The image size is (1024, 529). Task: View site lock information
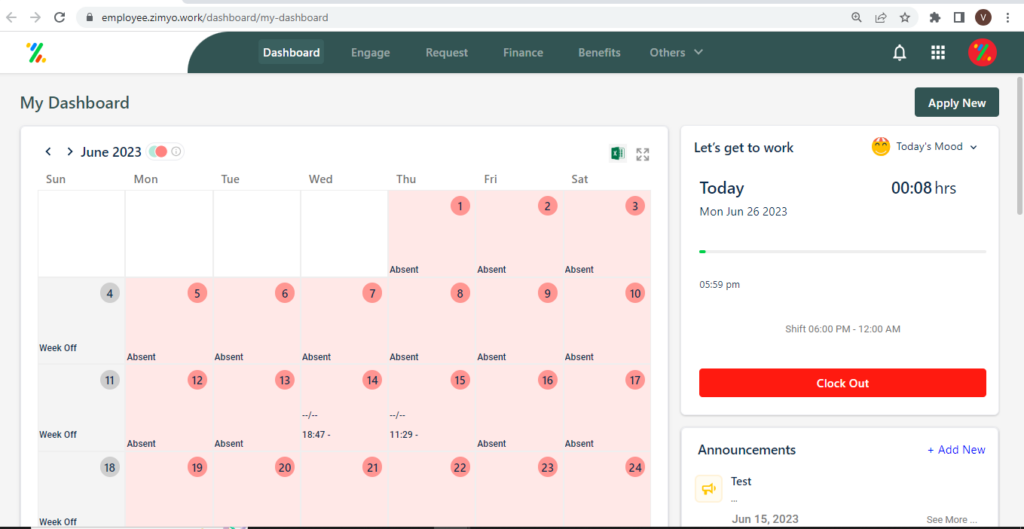point(90,18)
